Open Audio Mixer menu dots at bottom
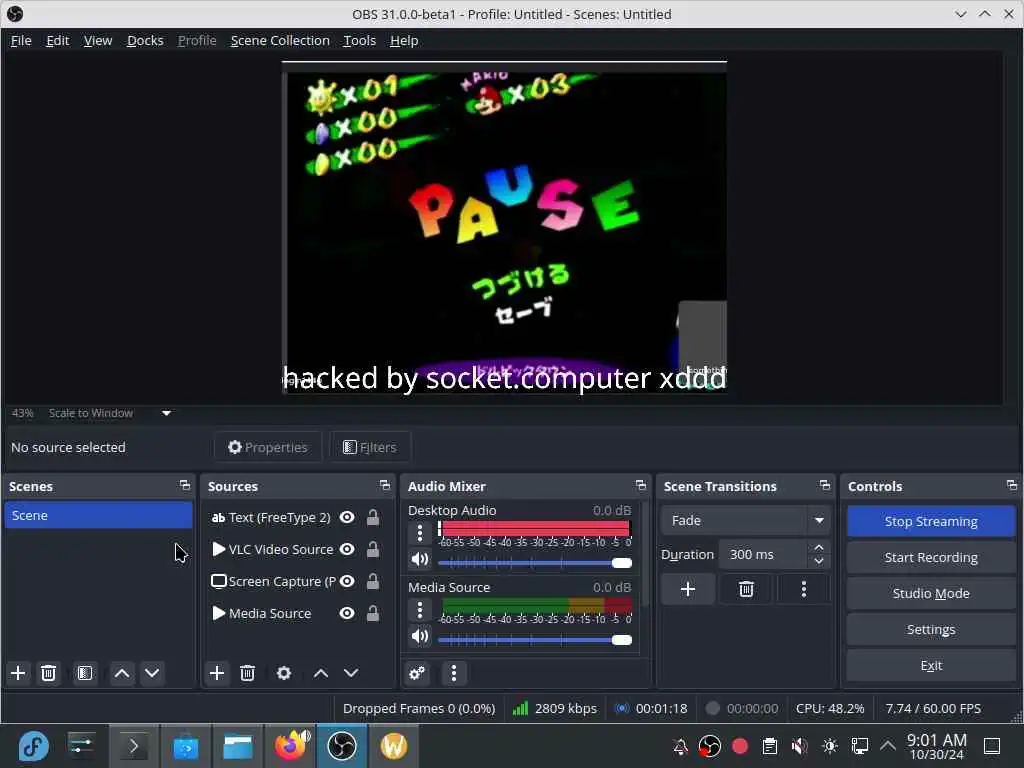The height and width of the screenshot is (768, 1024). 454,673
